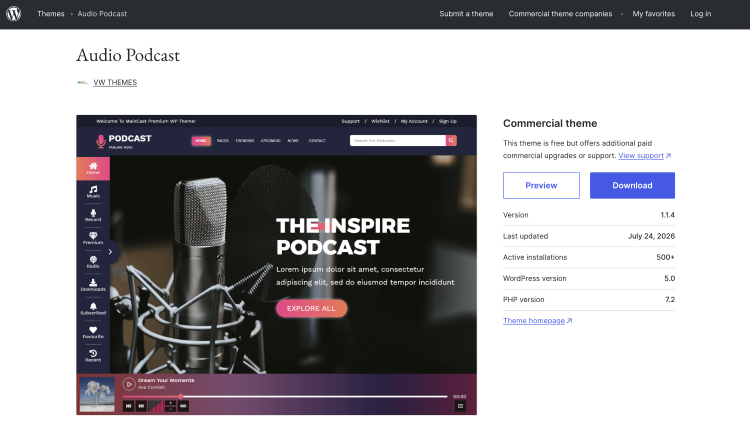Click the 500+ active installations value
Viewport: 750px width, 421px height.
coord(665,257)
